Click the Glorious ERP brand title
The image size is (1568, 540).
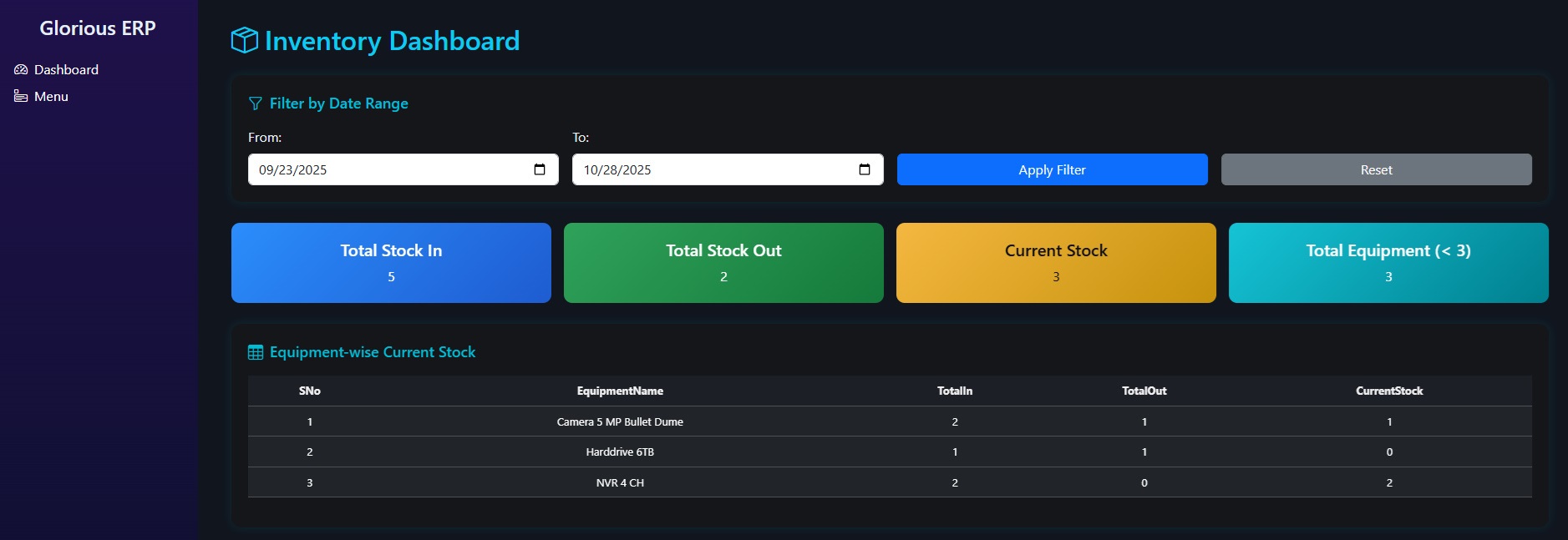(x=98, y=28)
